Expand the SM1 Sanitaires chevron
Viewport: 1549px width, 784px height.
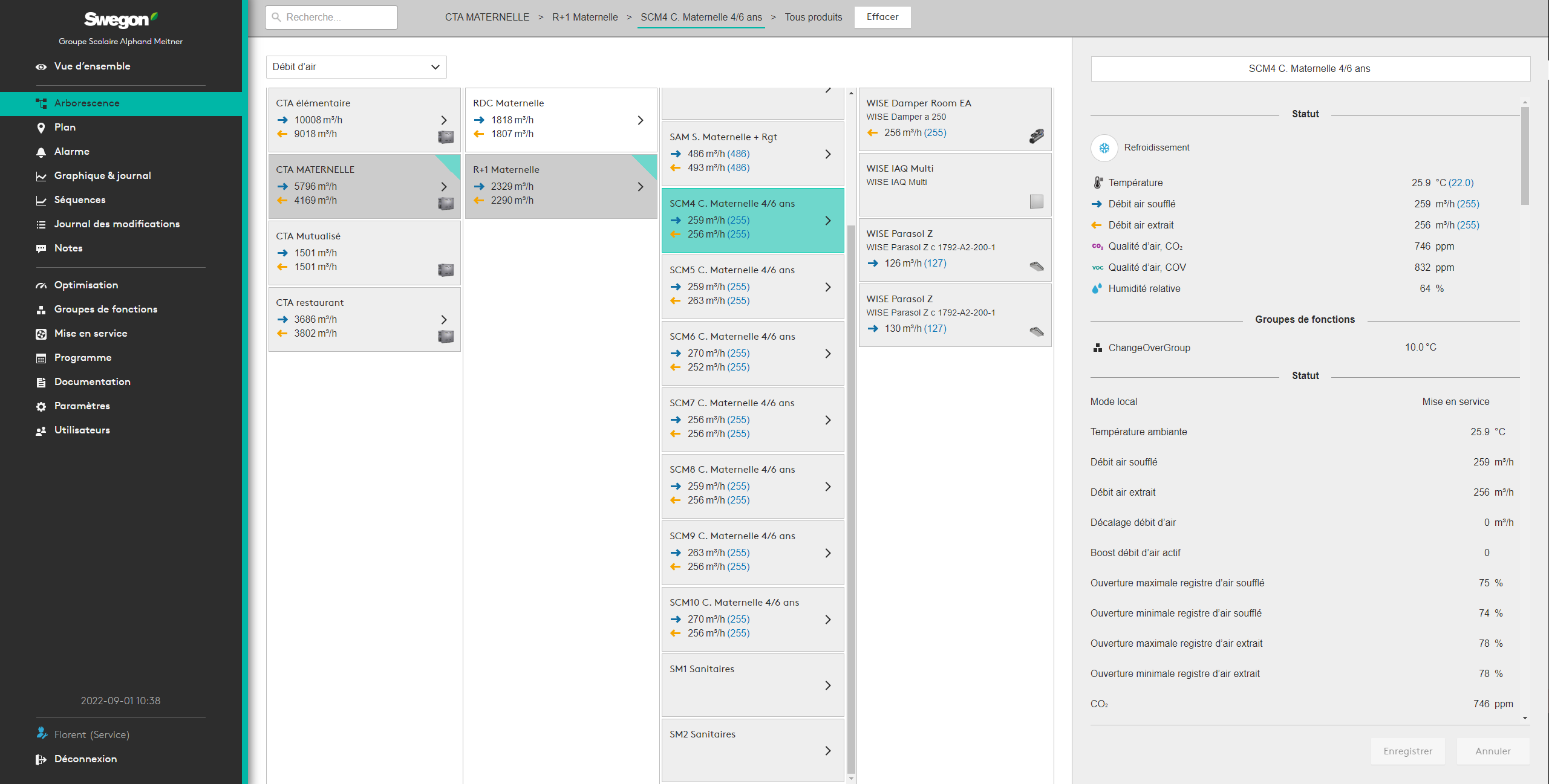pyautogui.click(x=828, y=685)
